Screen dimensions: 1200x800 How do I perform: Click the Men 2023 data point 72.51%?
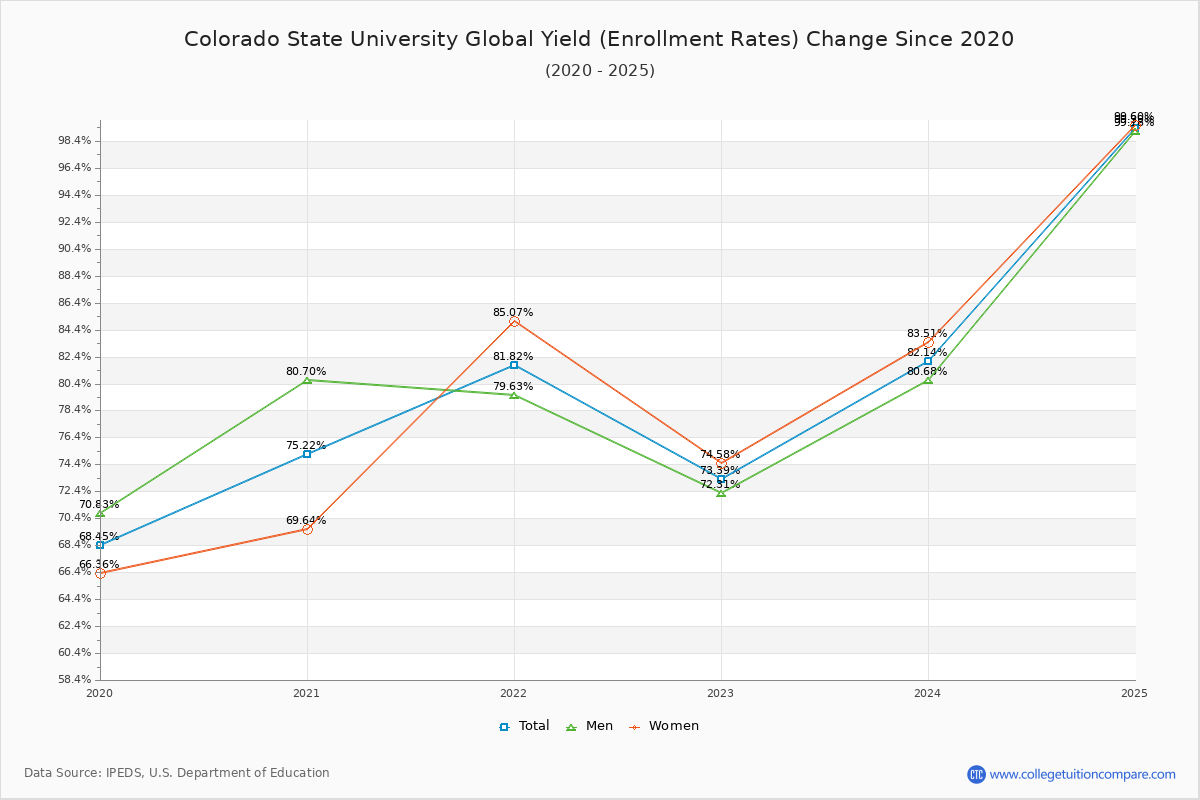721,492
